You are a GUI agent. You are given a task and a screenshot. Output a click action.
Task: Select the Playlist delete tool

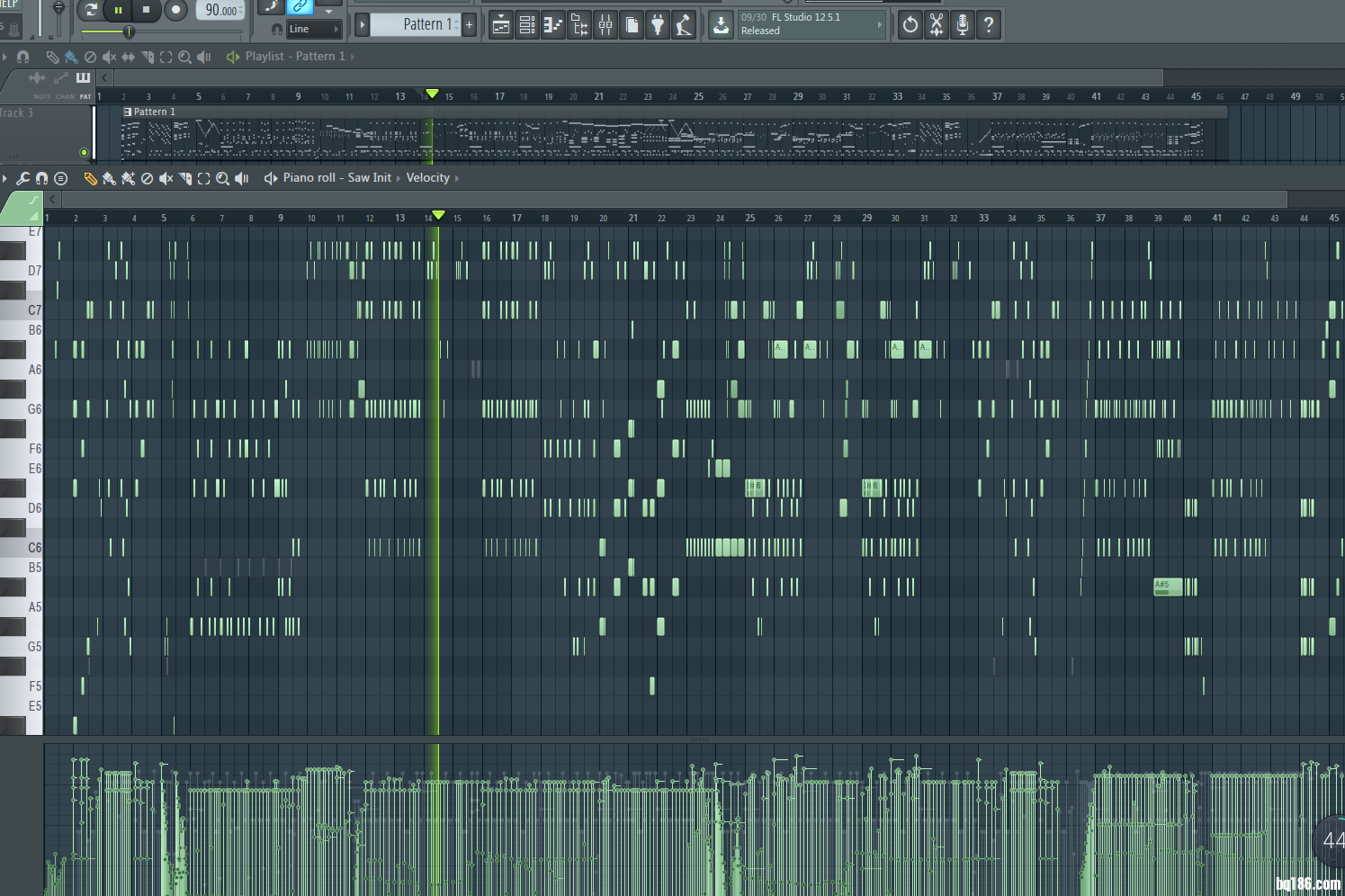coord(90,57)
